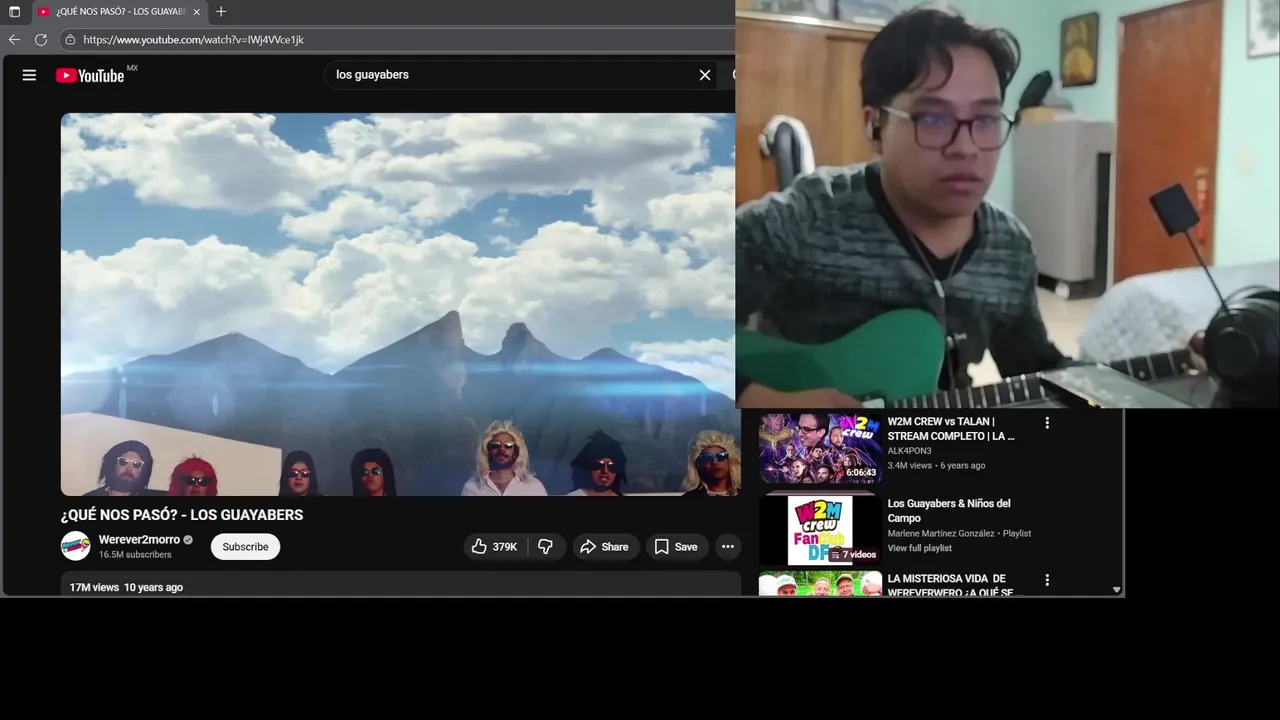Dislike the video
Image resolution: width=1280 pixels, height=720 pixels.
[x=545, y=547]
